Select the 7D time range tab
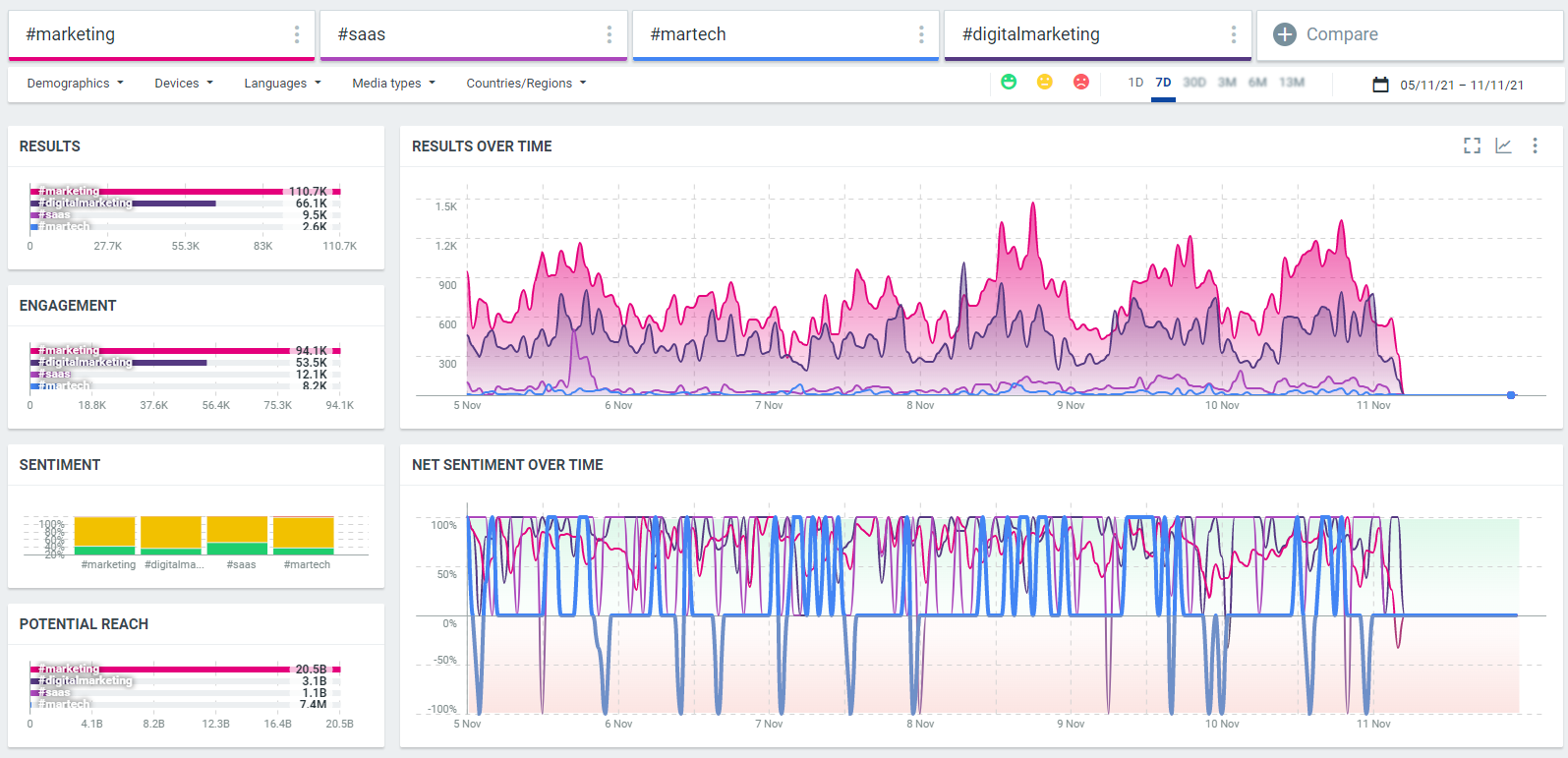 pyautogui.click(x=1163, y=83)
